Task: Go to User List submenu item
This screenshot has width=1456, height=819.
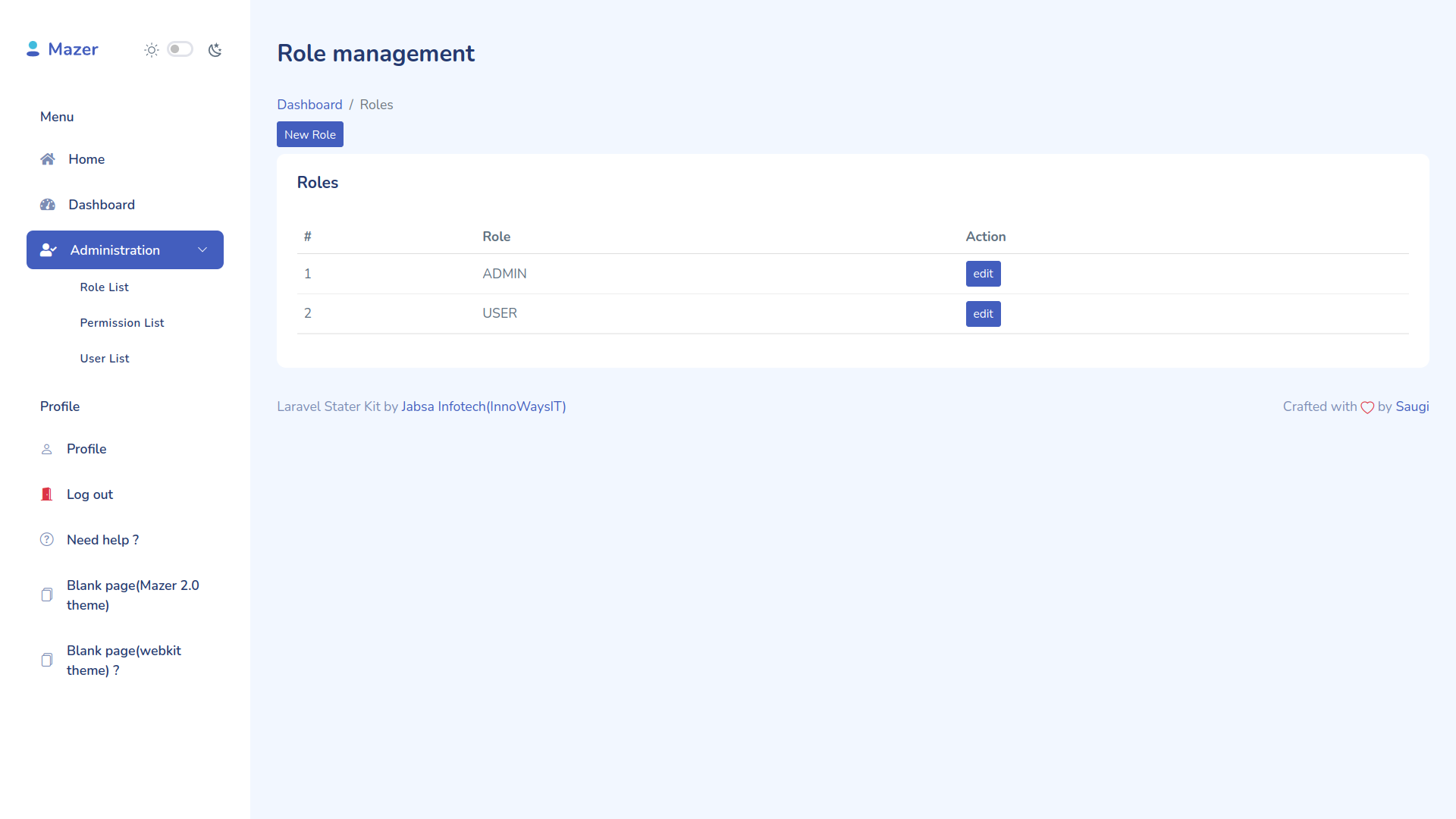Action: point(105,359)
